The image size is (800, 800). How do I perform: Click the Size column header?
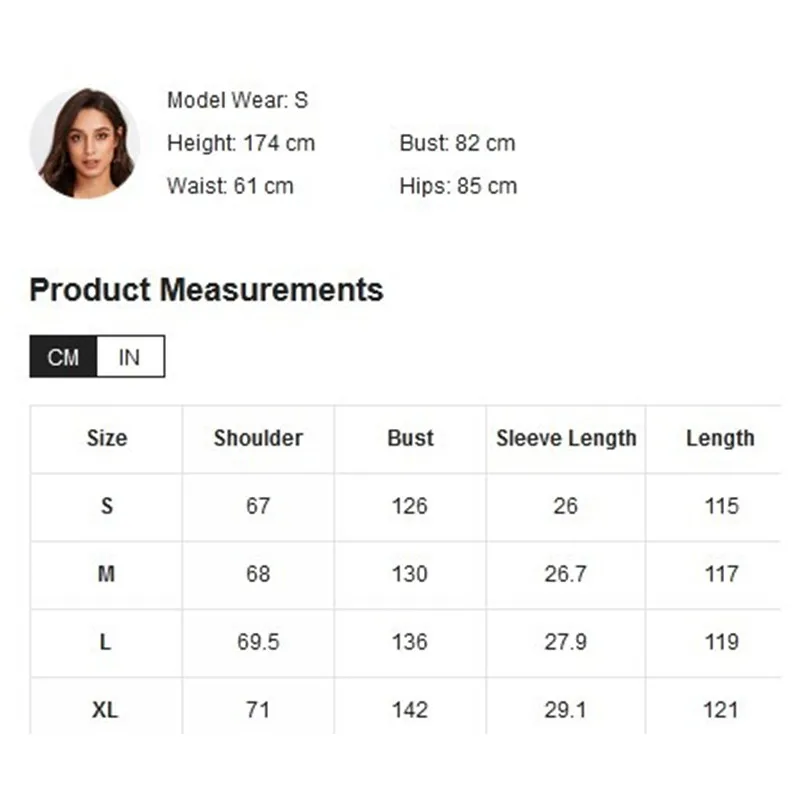click(x=107, y=438)
